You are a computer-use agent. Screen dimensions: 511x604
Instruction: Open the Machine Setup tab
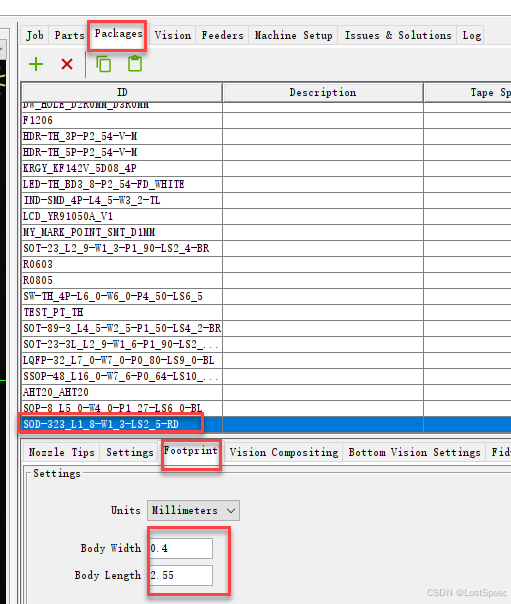coord(293,35)
